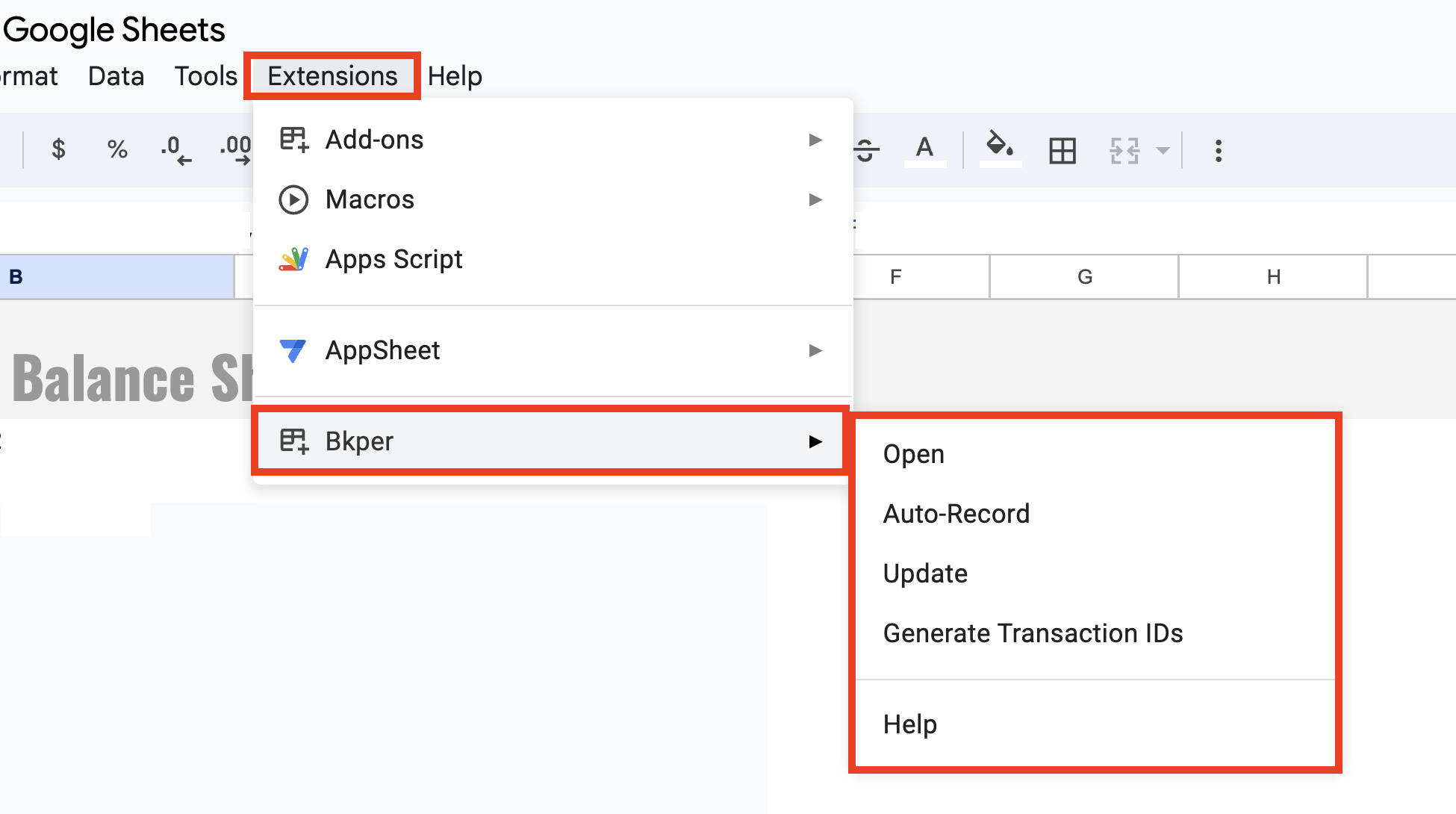Viewport: 1456px width, 814px height.
Task: Format selection as percent
Action: click(x=116, y=149)
